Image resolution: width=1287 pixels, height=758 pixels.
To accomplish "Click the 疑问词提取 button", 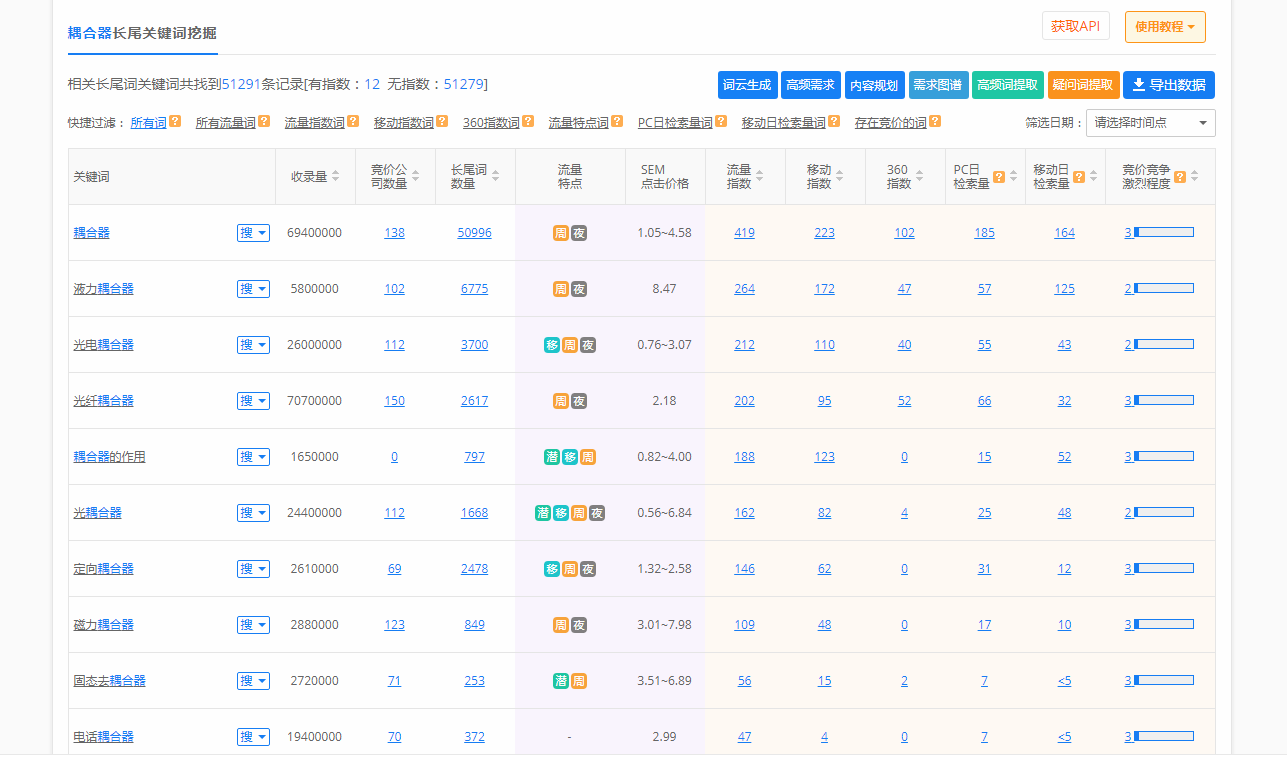I will pyautogui.click(x=1084, y=85).
